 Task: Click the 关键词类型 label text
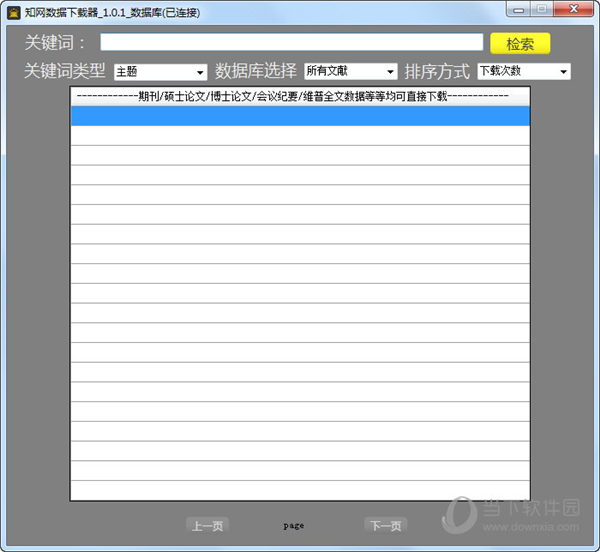point(65,71)
